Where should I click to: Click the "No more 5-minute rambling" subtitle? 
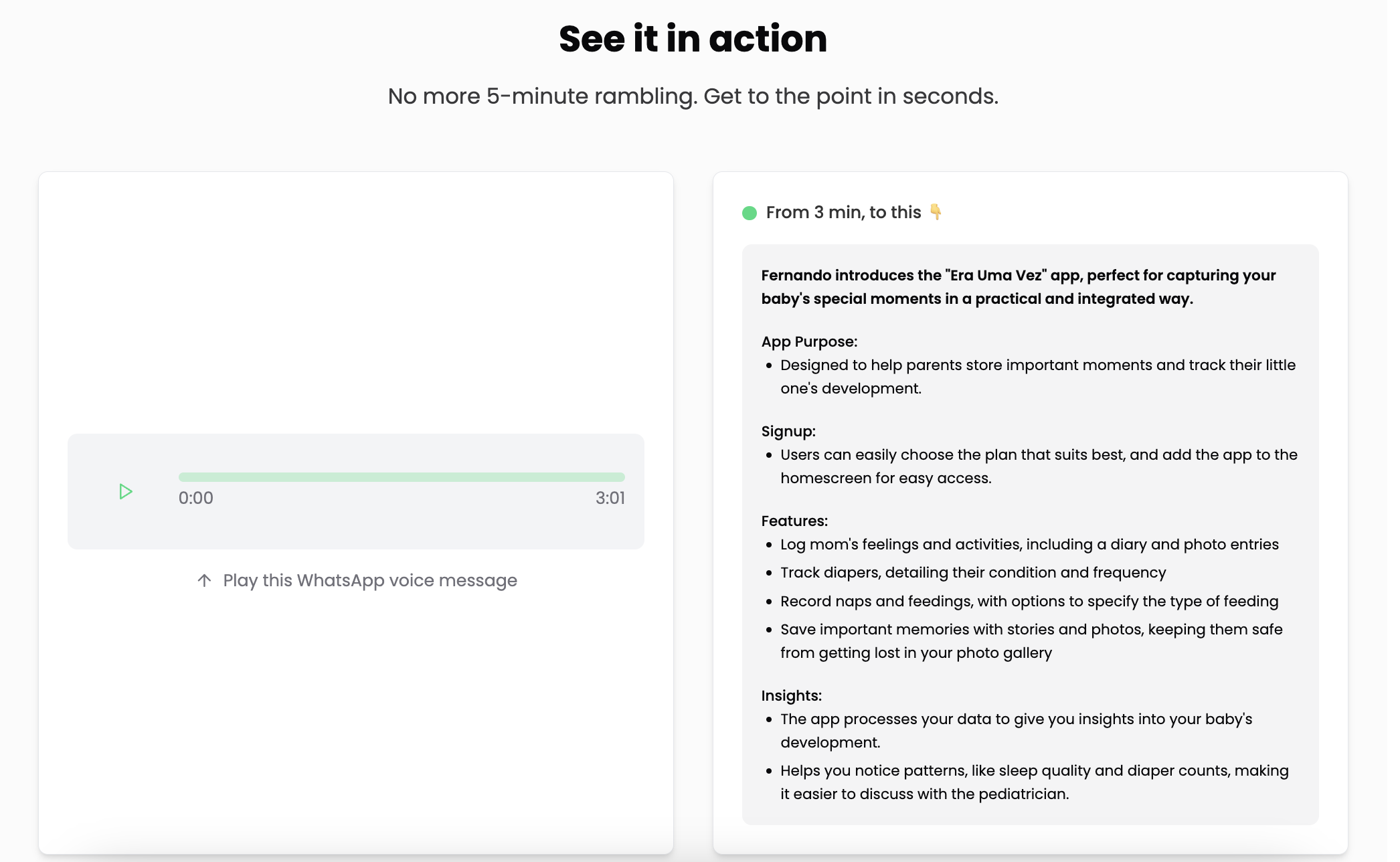point(693,96)
